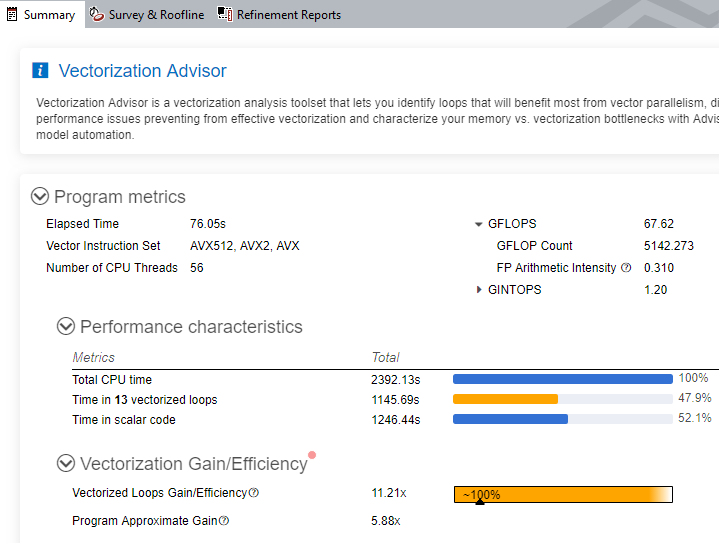Collapse the Program metrics section
Image resolution: width=719 pixels, height=543 pixels.
40,196
